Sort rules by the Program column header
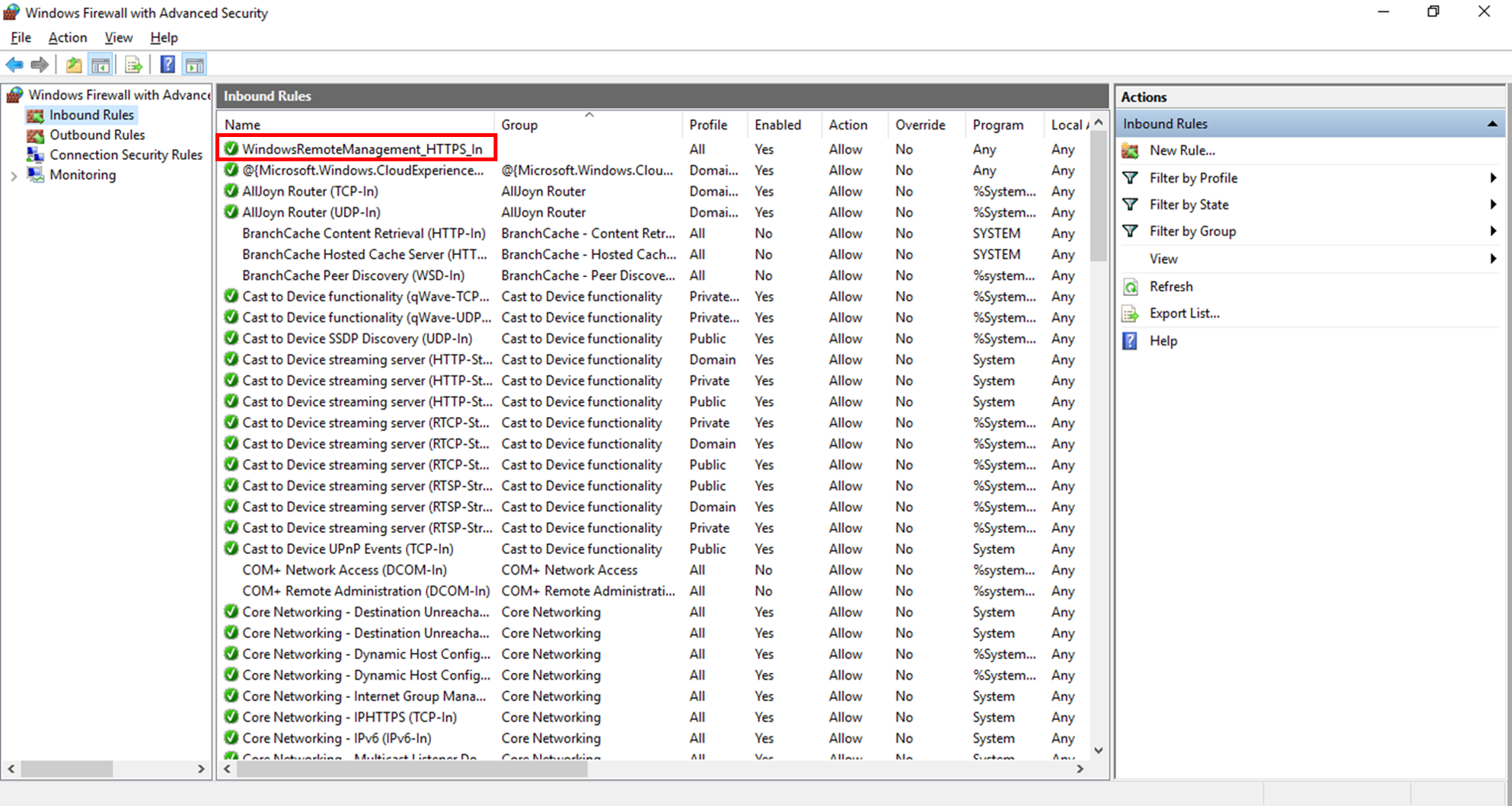Image resolution: width=1512 pixels, height=806 pixels. (x=1004, y=125)
